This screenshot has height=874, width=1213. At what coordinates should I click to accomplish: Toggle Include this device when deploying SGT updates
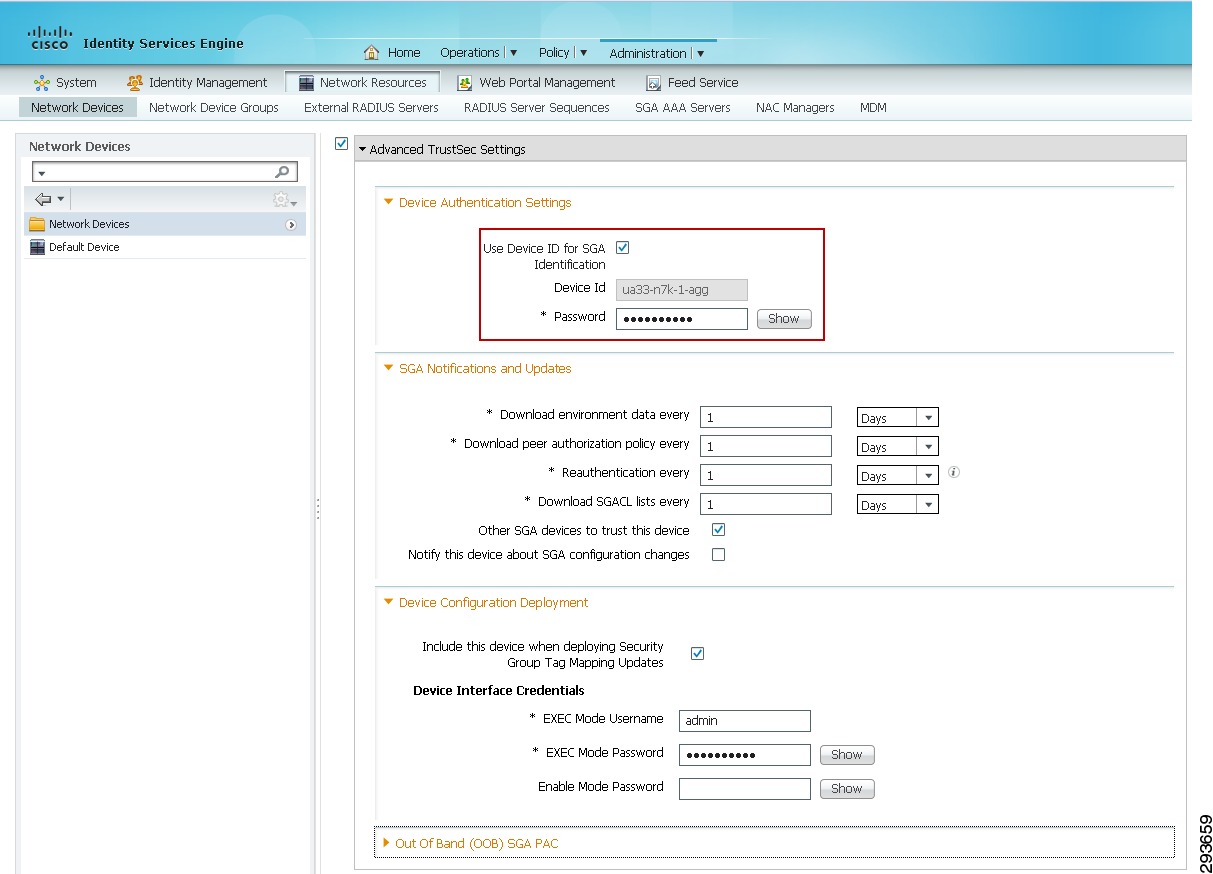click(x=698, y=654)
